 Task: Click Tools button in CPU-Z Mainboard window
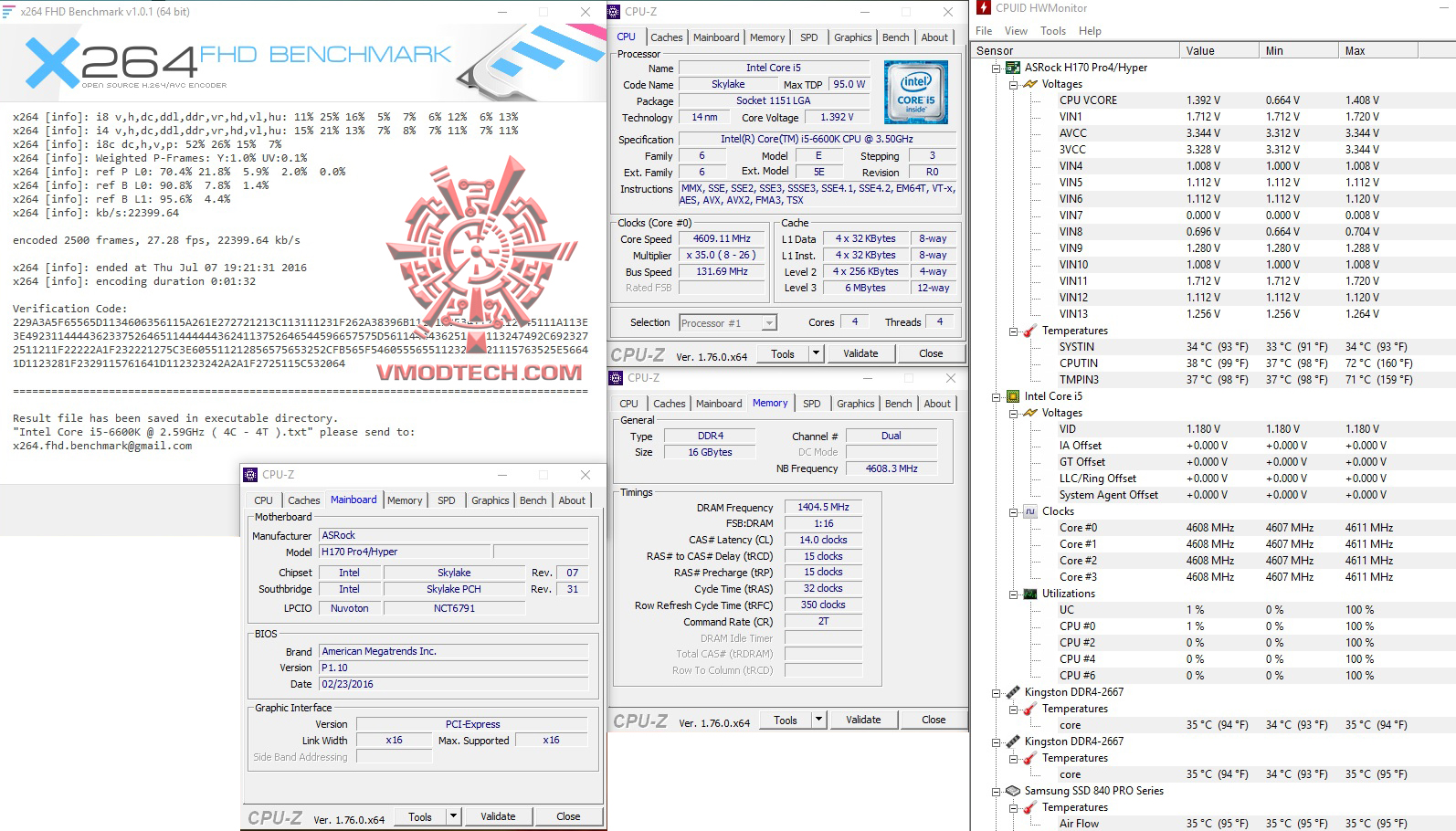coord(420,816)
